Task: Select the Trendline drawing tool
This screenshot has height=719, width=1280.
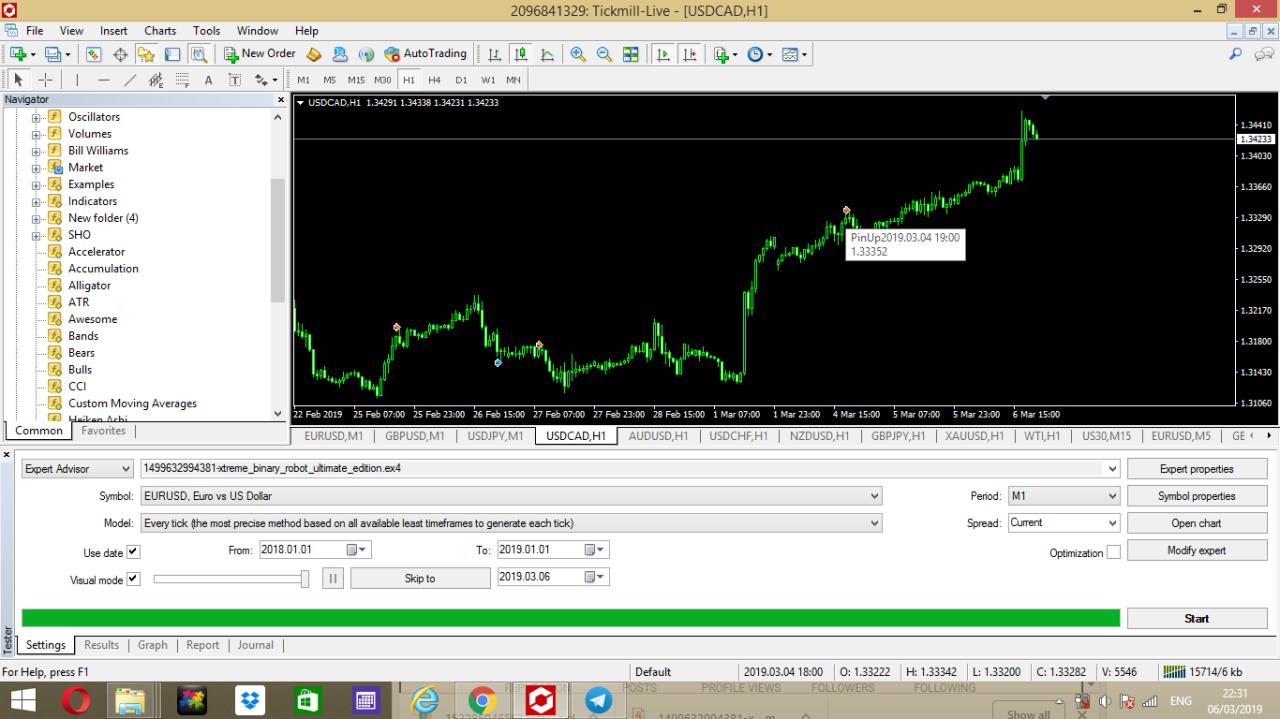Action: coord(130,80)
